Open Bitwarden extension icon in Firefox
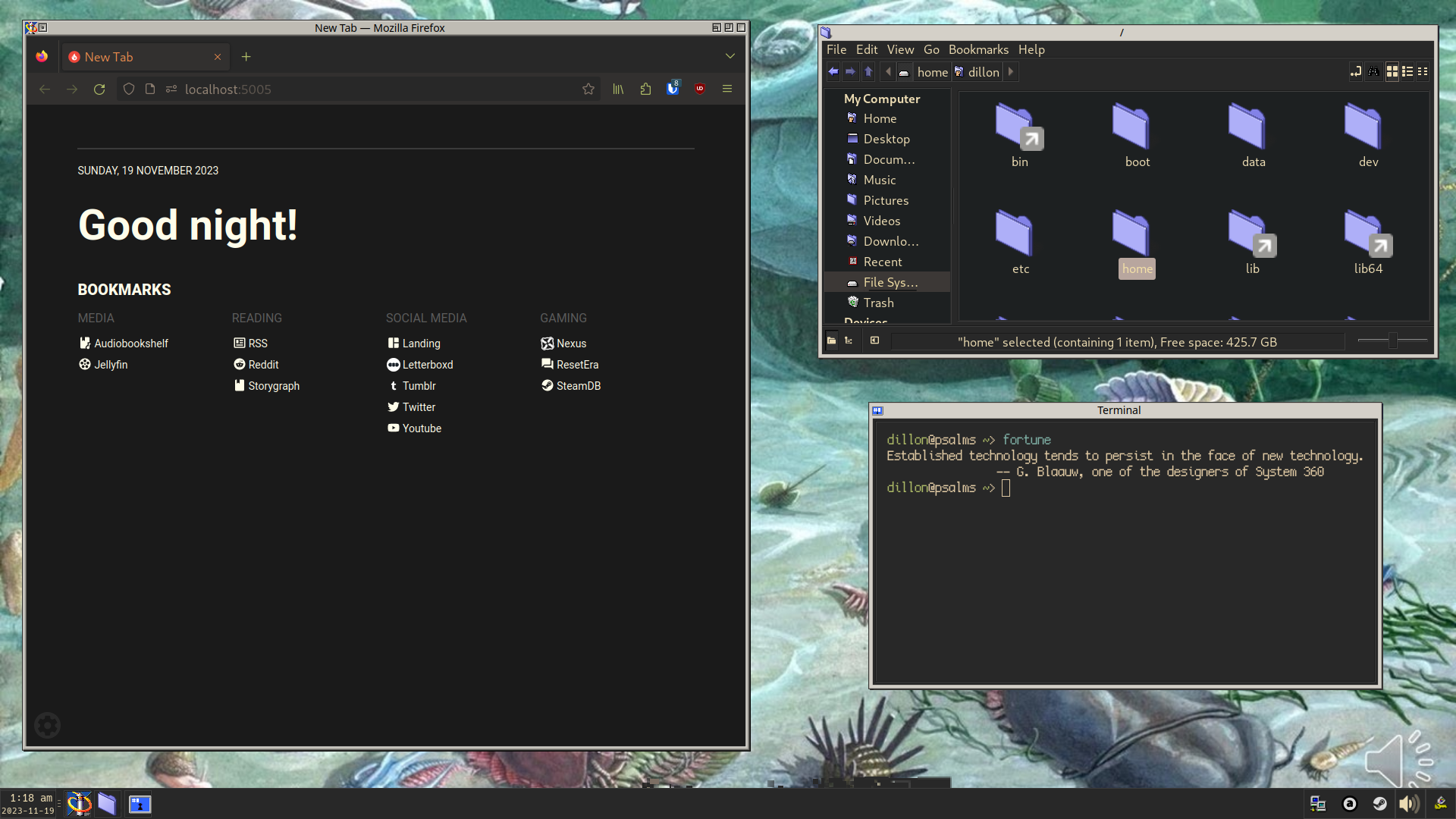 point(673,89)
